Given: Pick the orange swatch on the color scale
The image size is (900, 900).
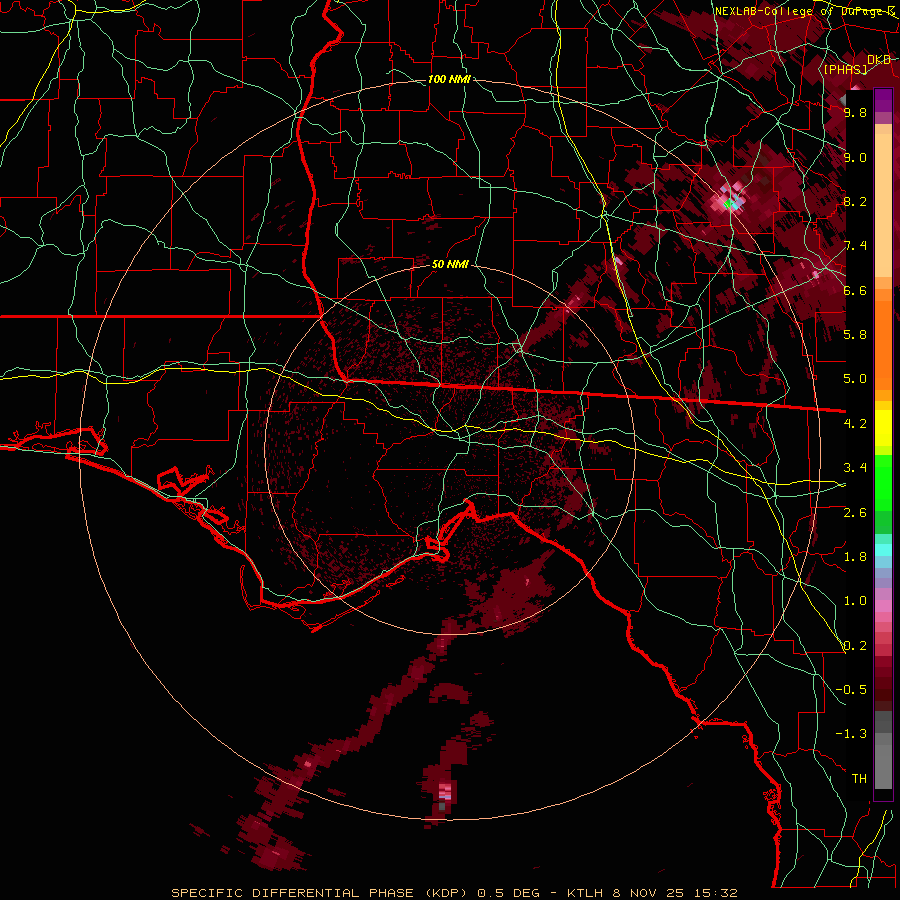Looking at the screenshot, I should click(883, 344).
